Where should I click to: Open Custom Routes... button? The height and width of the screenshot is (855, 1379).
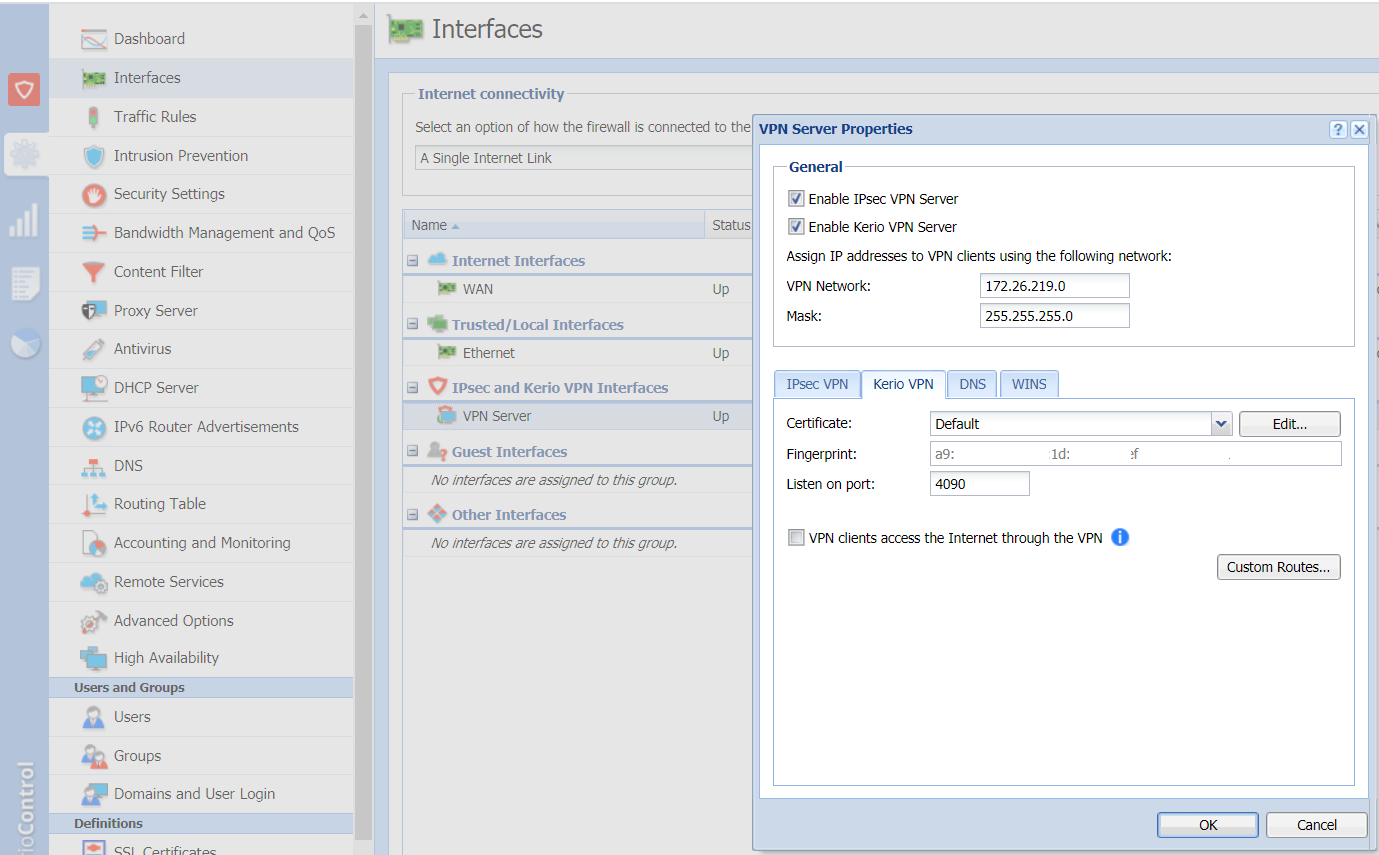tap(1278, 567)
